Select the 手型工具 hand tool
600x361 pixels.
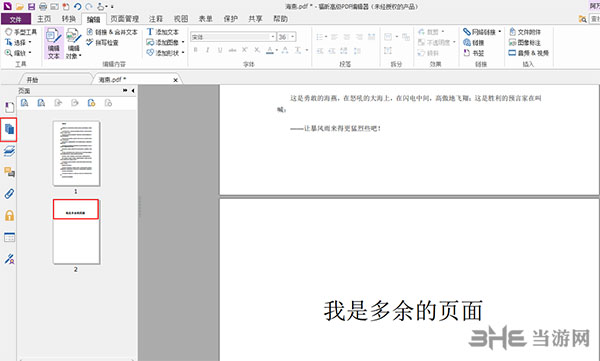[x=21, y=32]
